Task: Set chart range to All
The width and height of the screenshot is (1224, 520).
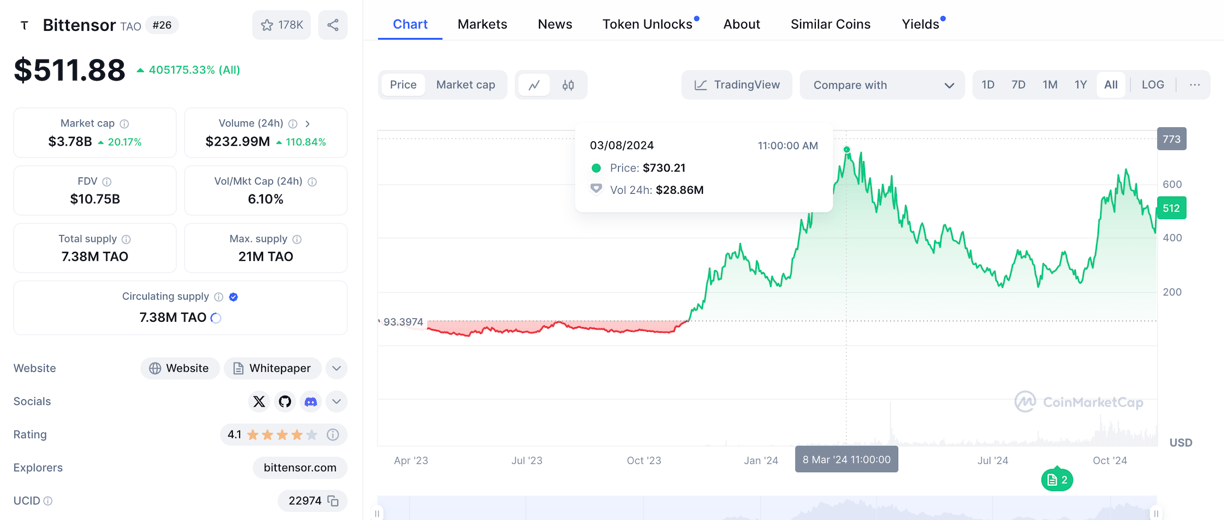Action: (1111, 85)
